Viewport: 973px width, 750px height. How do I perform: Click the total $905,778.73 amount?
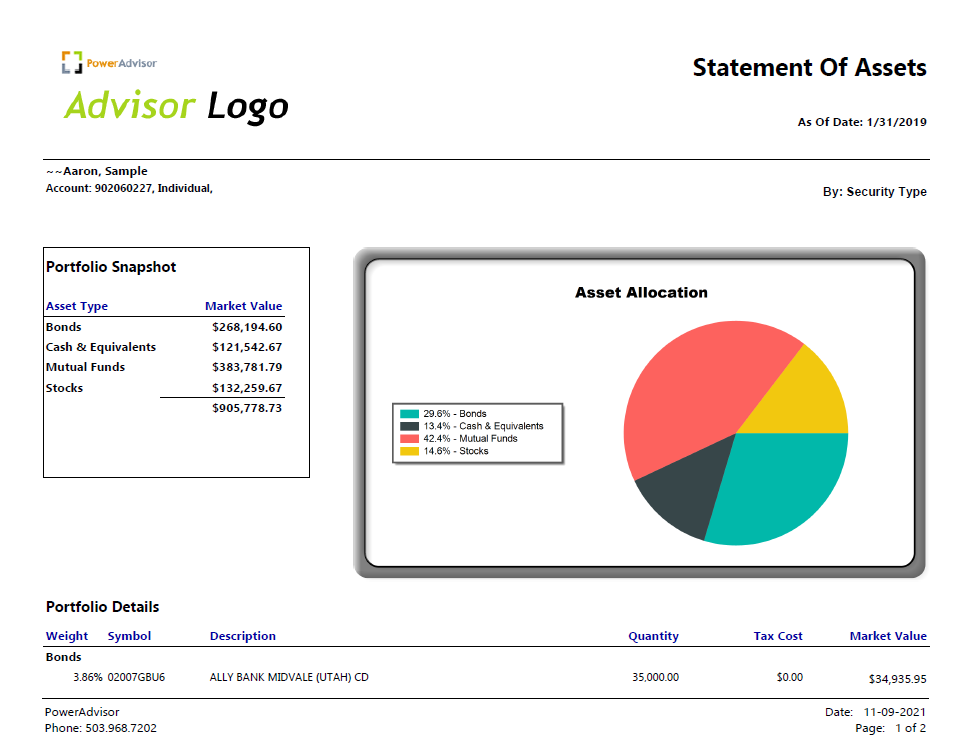[x=247, y=408]
